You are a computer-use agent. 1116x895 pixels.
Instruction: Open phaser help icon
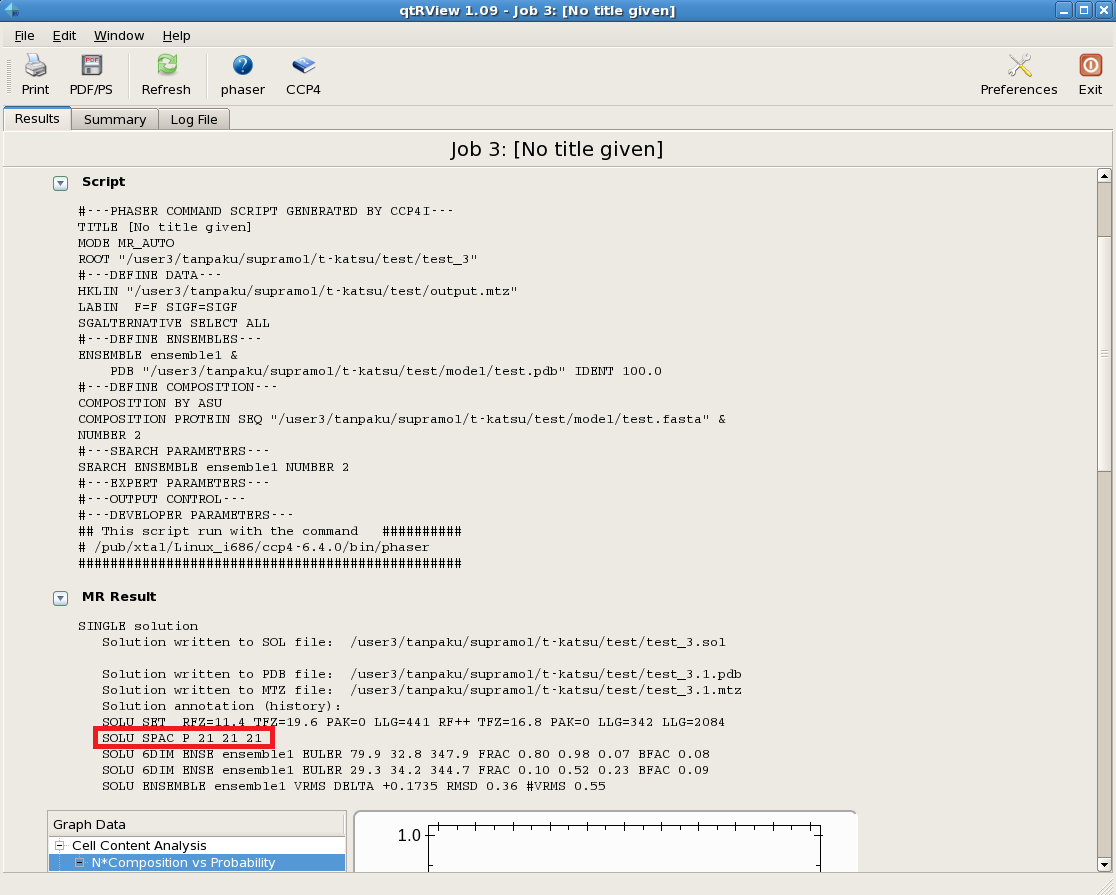click(x=242, y=66)
